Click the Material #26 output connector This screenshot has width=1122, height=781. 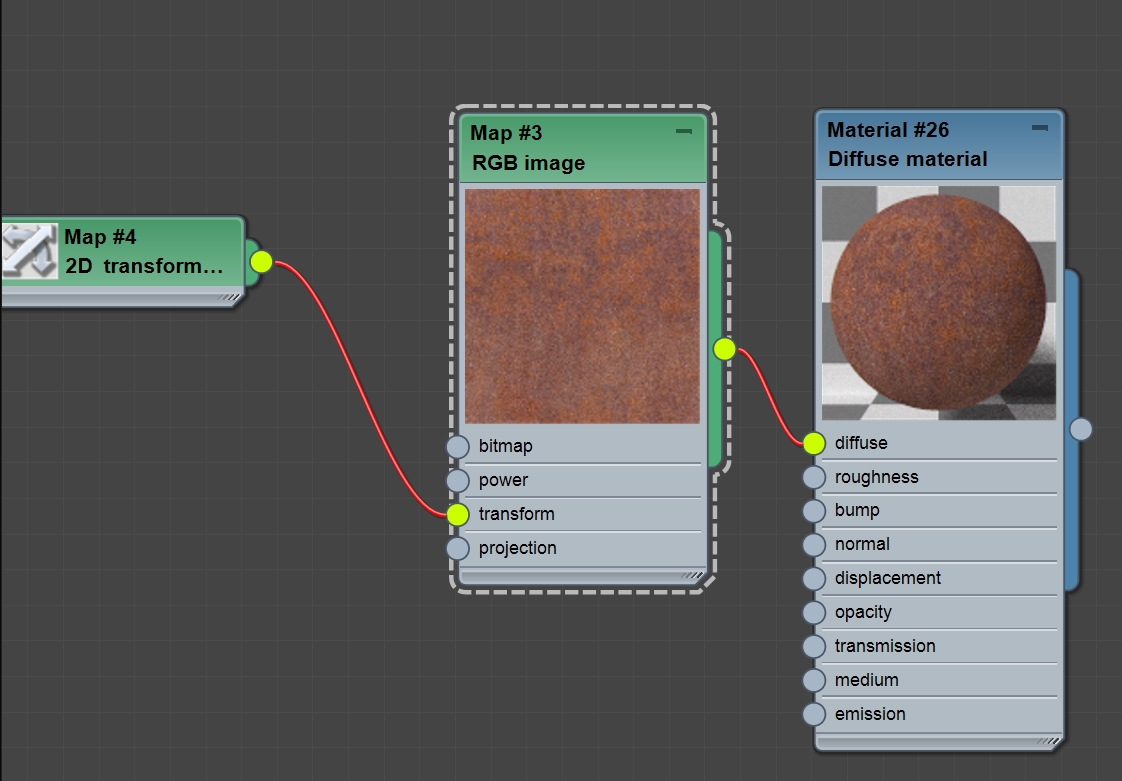point(1080,430)
